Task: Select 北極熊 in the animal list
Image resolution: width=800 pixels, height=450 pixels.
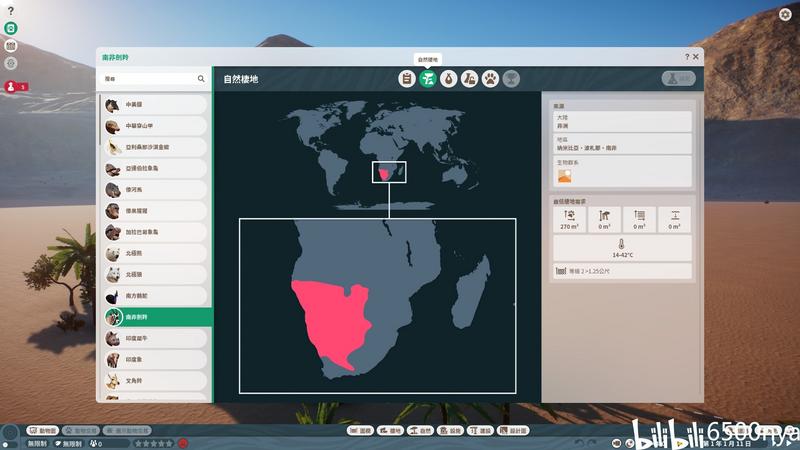Action: [x=155, y=253]
